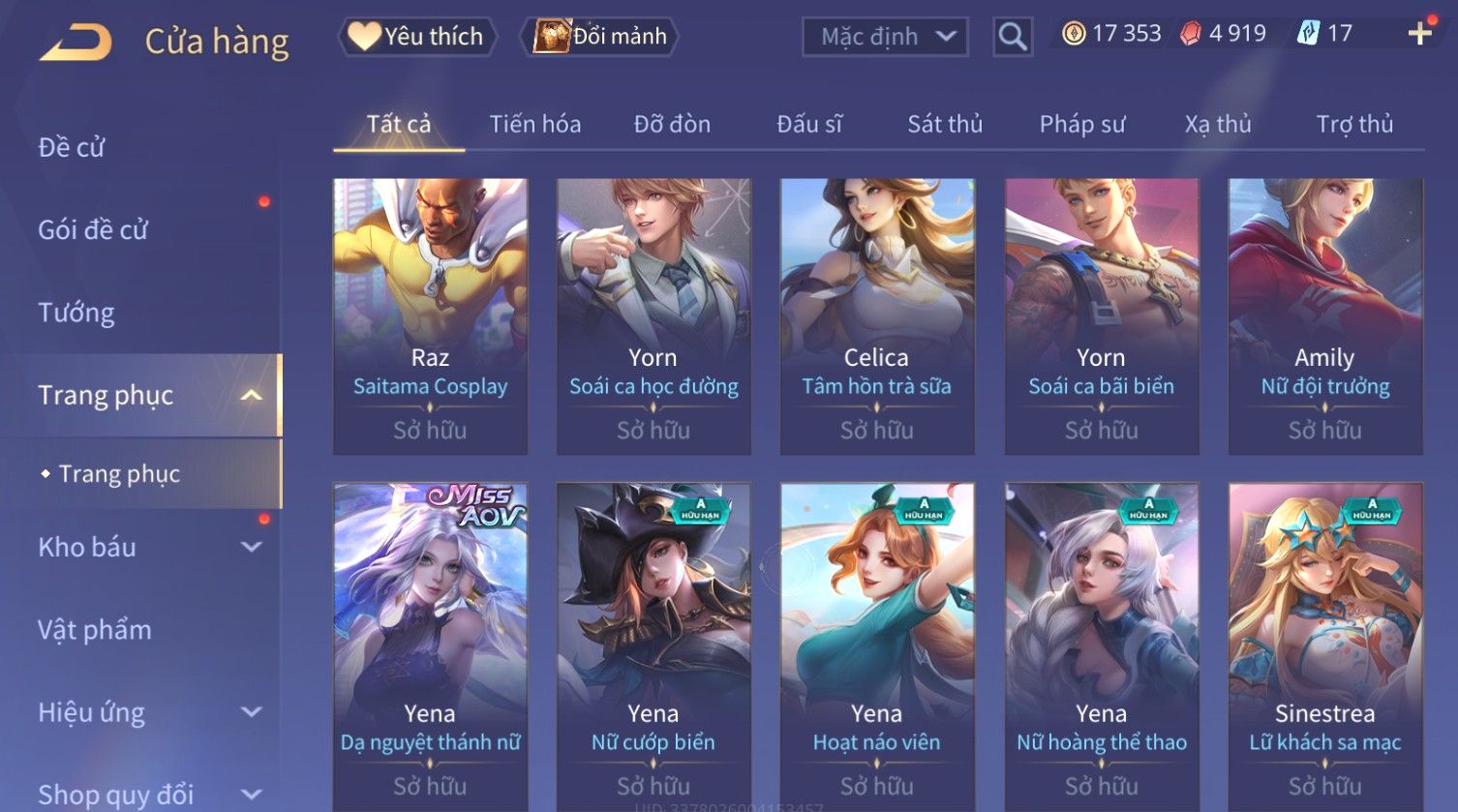1458x812 pixels.
Task: Open Sinestrea Lữ khách sa mạc skin card
Action: click(x=1325, y=647)
